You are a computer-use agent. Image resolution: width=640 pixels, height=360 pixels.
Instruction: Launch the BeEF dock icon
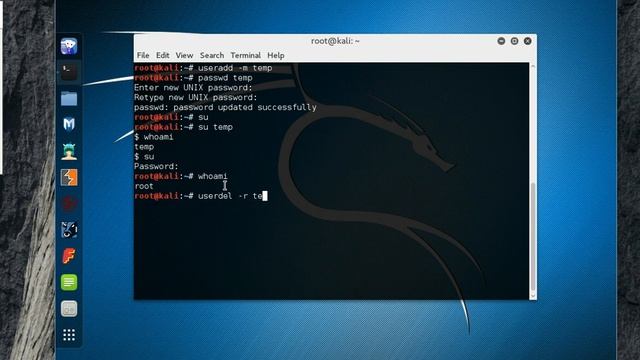[69, 230]
